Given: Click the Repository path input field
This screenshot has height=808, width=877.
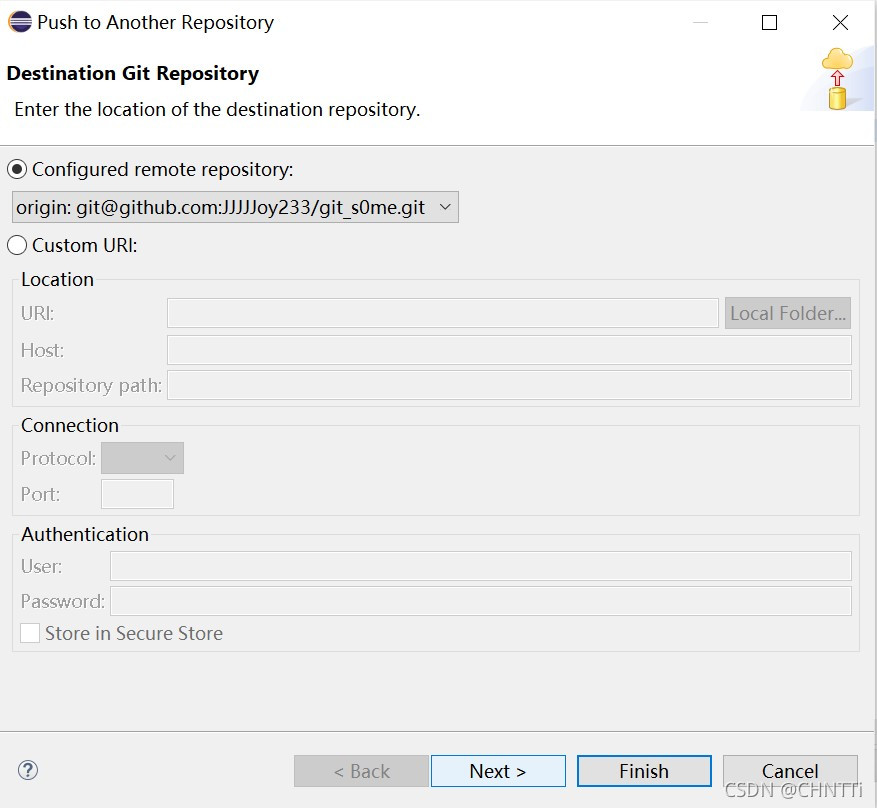Looking at the screenshot, I should (x=509, y=385).
